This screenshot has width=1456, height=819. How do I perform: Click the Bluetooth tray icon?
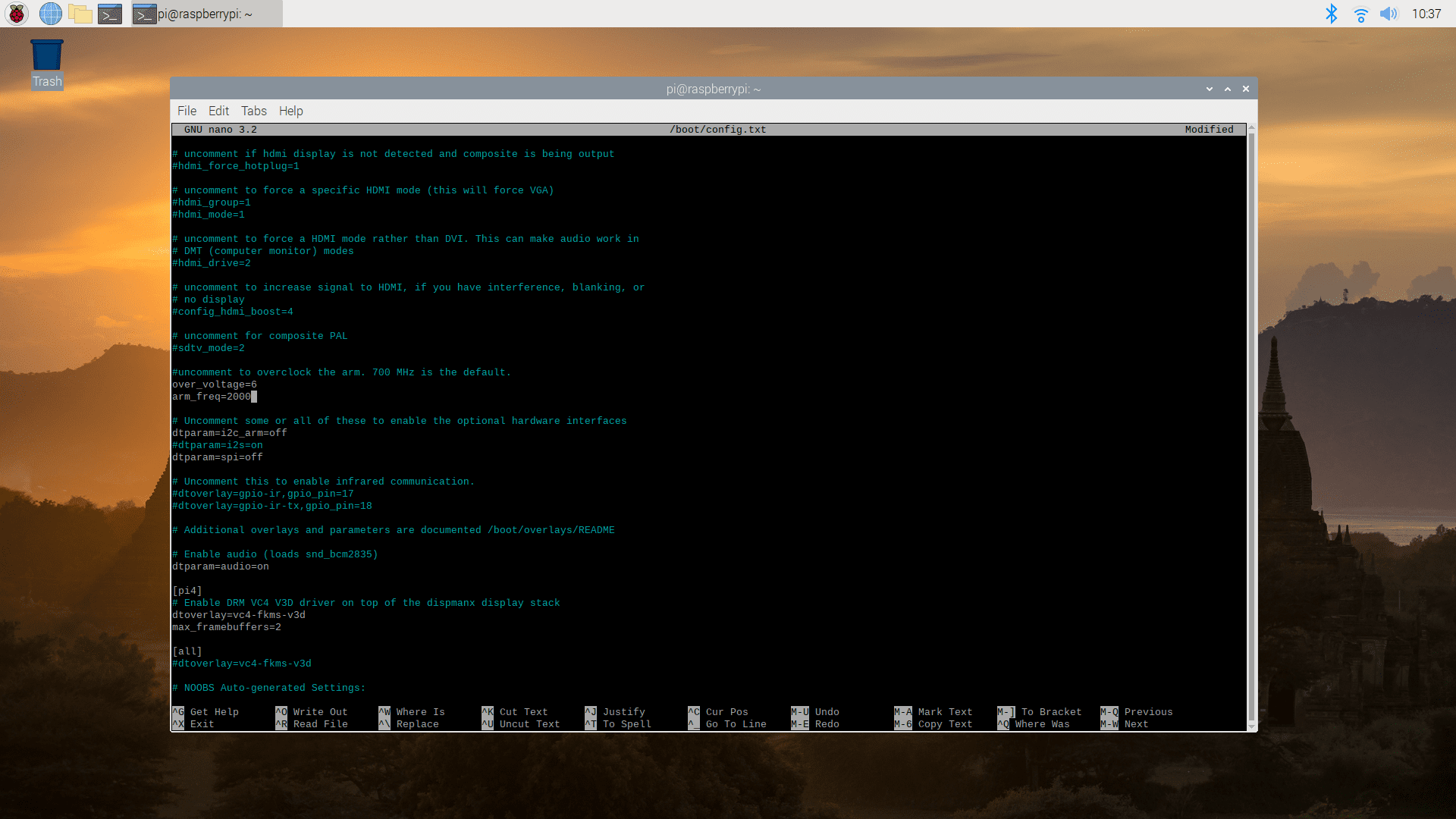[x=1331, y=14]
